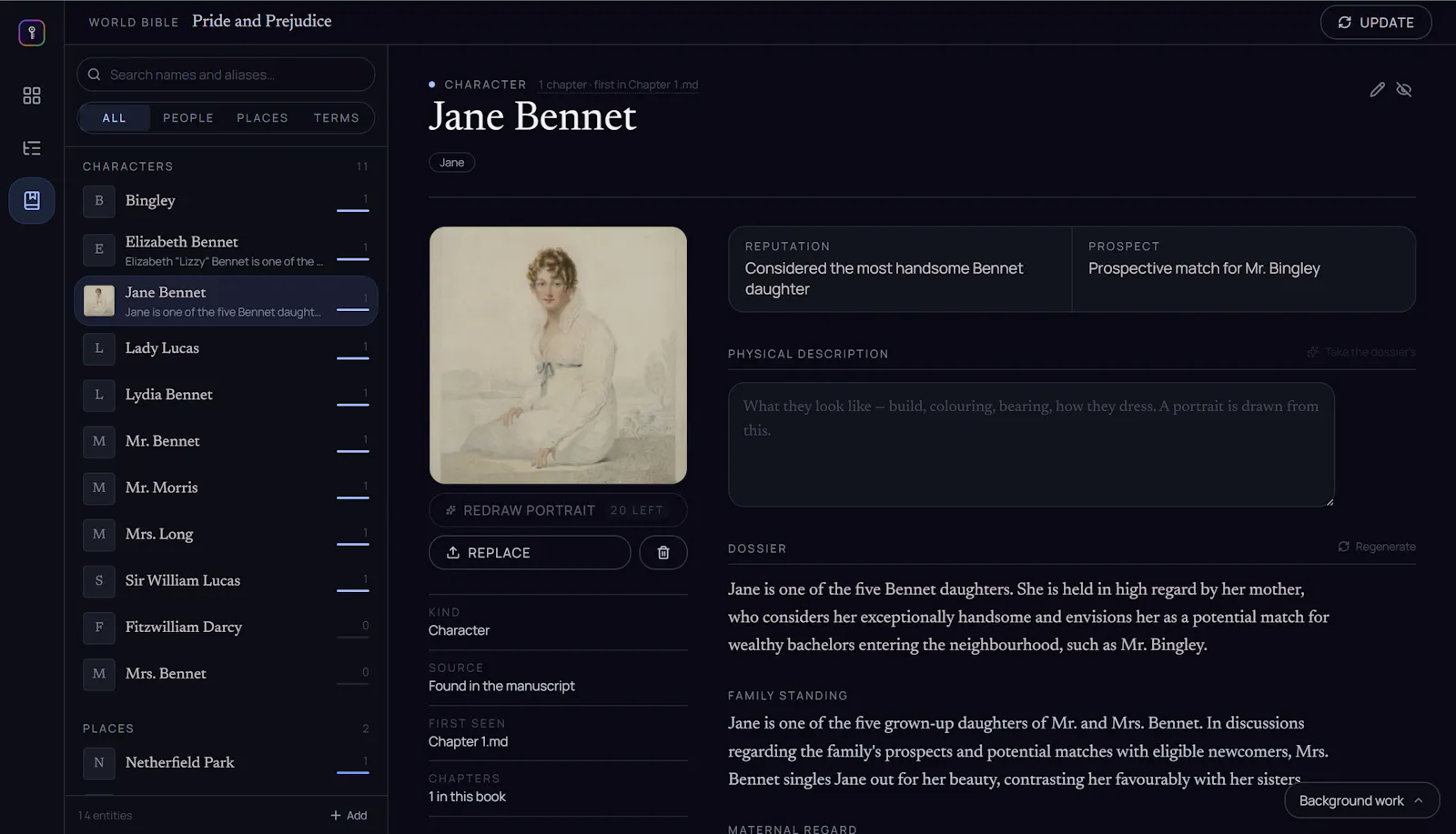Focus the search names and aliases field

[226, 75]
